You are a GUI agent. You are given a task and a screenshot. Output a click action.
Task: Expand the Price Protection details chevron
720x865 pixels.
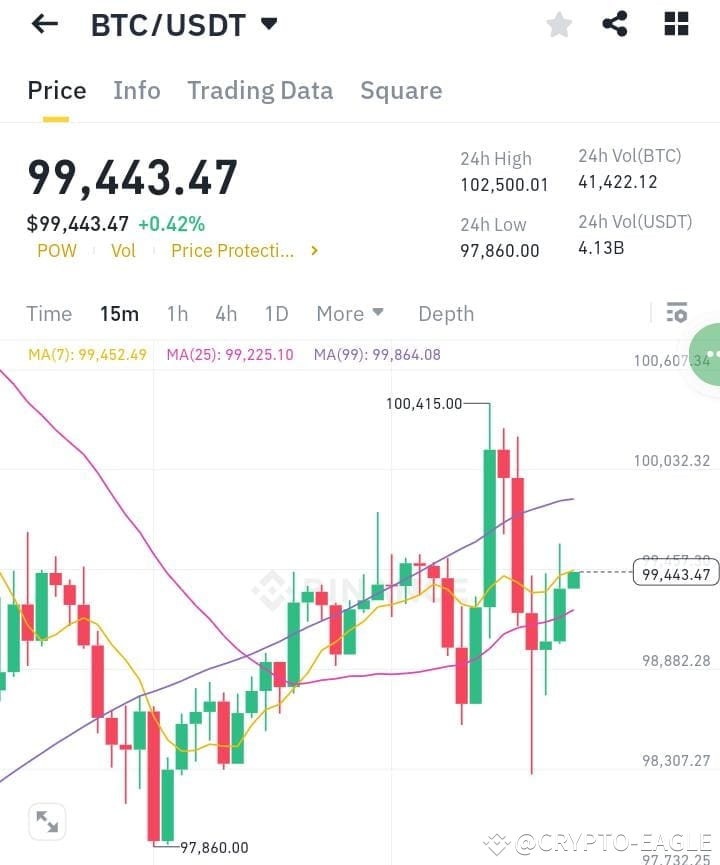(313, 251)
